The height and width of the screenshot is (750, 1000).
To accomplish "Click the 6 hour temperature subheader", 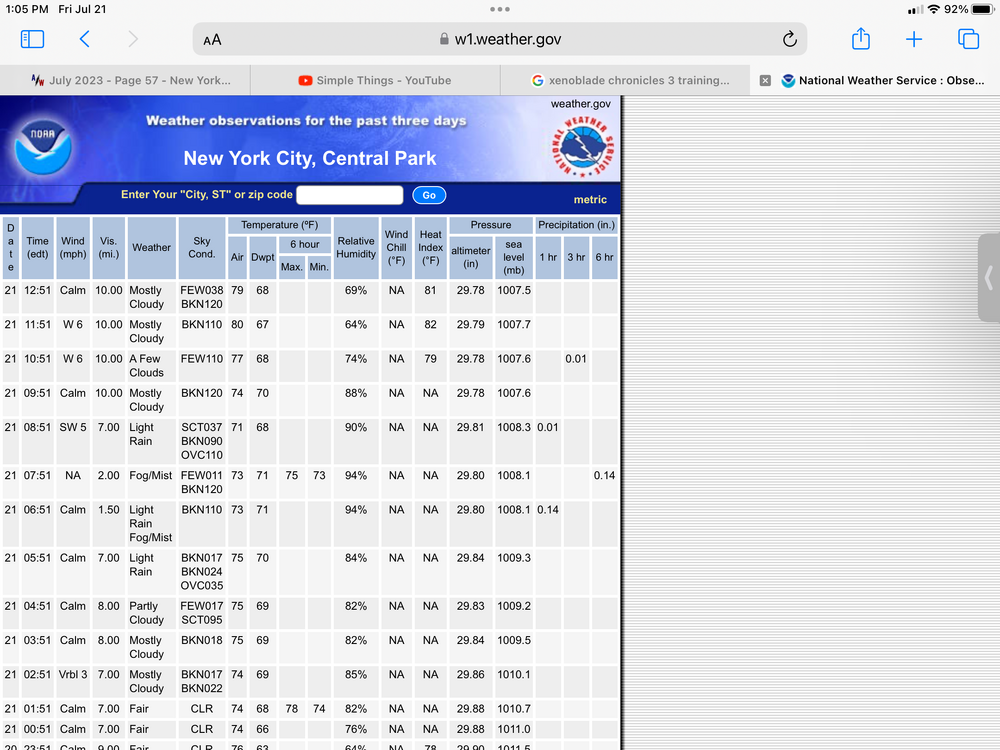I will 305,244.
